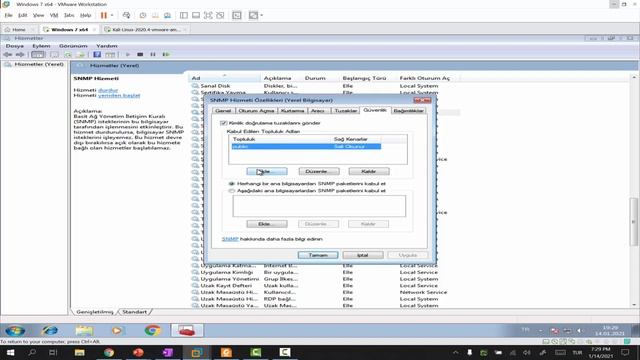Image resolution: width=640 pixels, height=360 pixels.
Task: Open Windows 7 Start orb
Action: [x=15, y=330]
